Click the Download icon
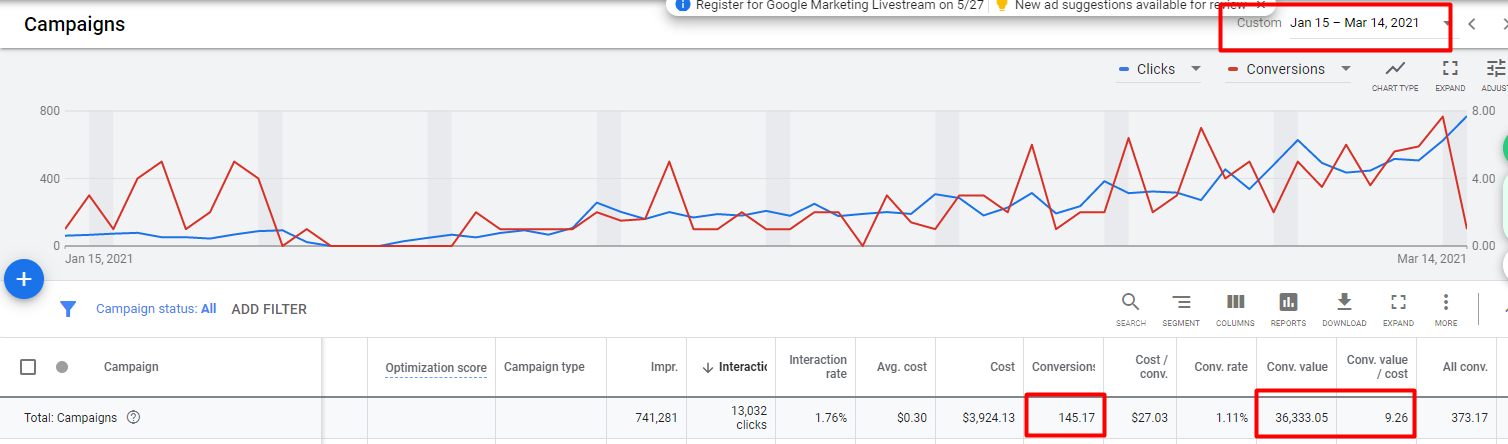This screenshot has width=1508, height=444. (1344, 302)
